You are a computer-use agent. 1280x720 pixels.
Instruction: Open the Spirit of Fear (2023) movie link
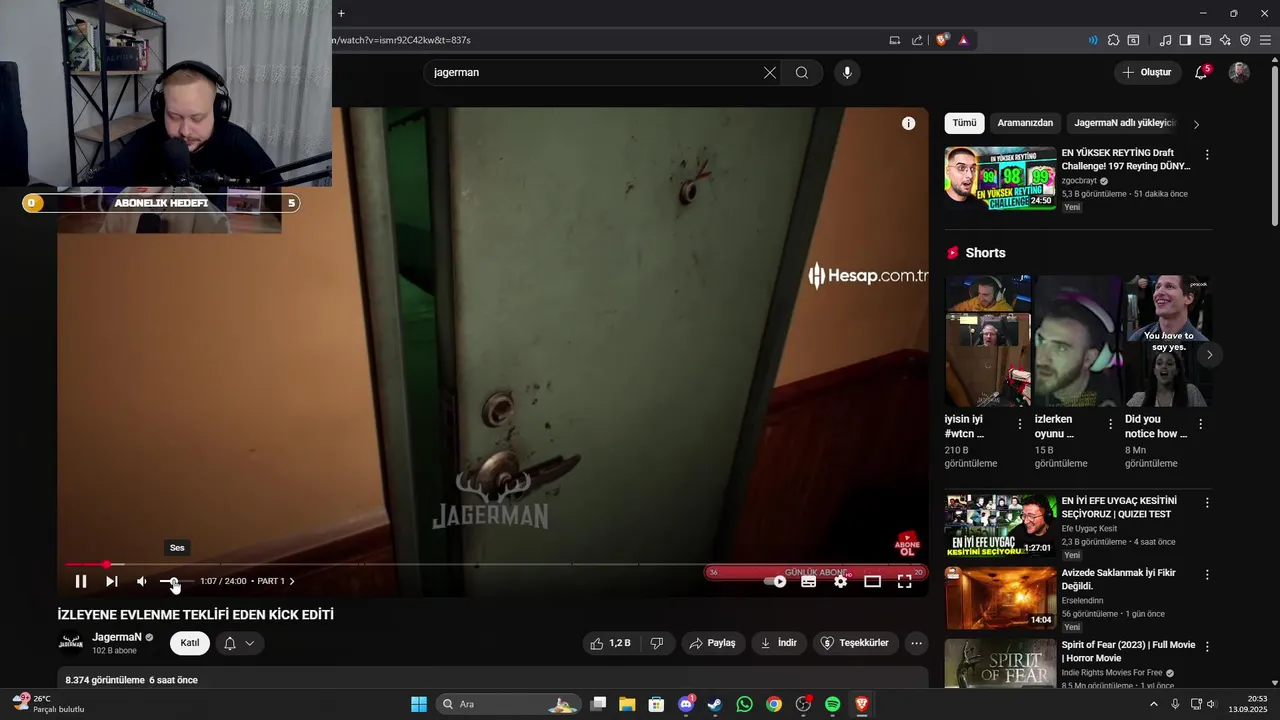[x=1128, y=651]
